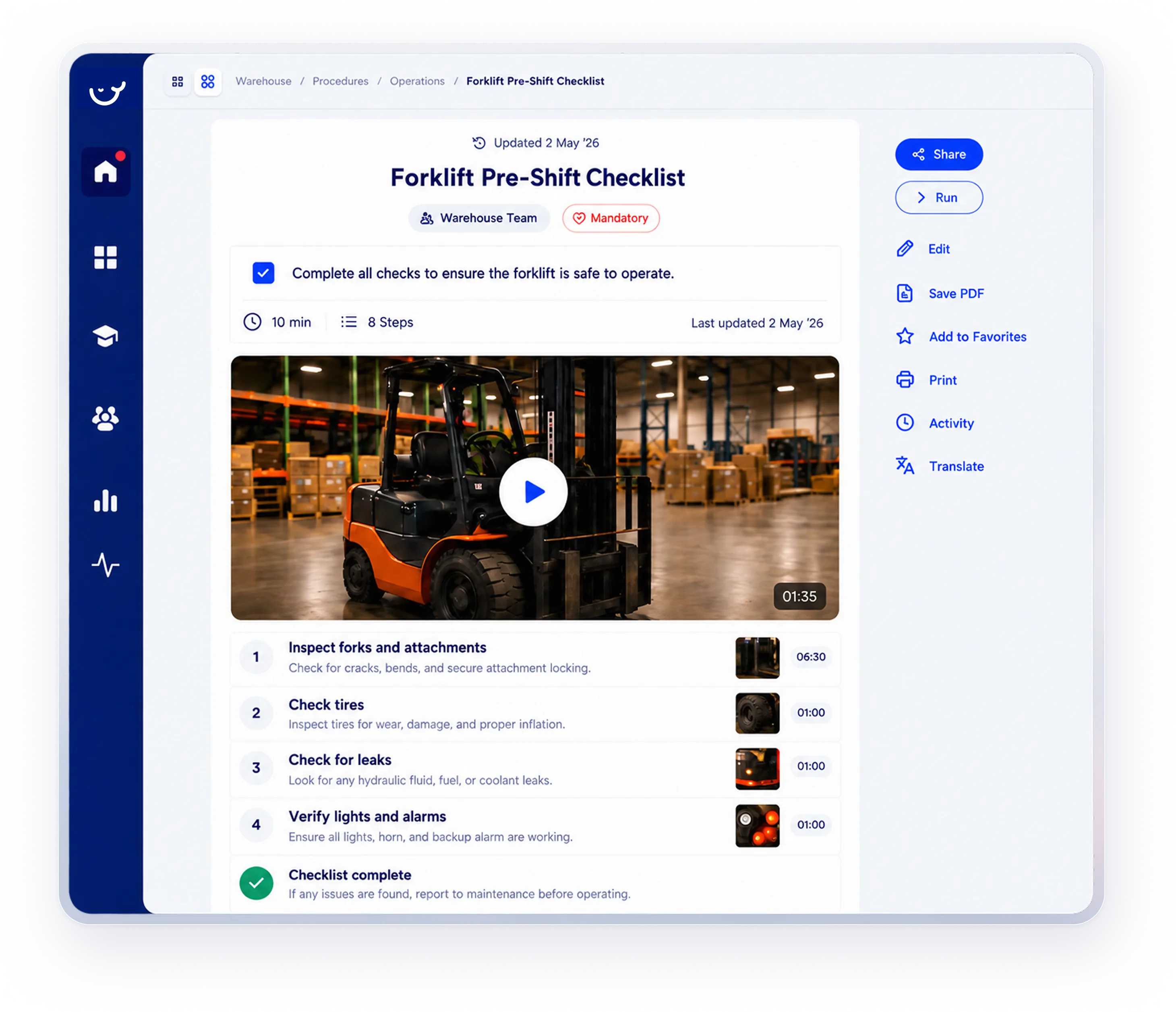Click the printer icon
The width and height of the screenshot is (1176, 1012).
905,380
